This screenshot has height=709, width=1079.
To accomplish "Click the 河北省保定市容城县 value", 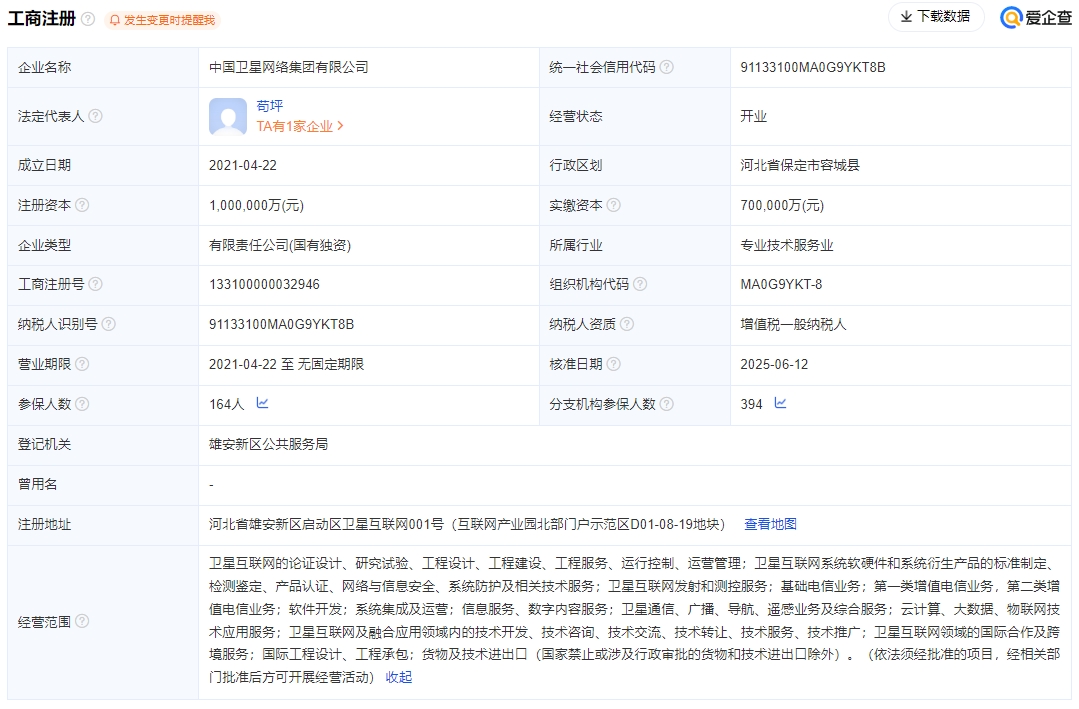I will [x=800, y=165].
